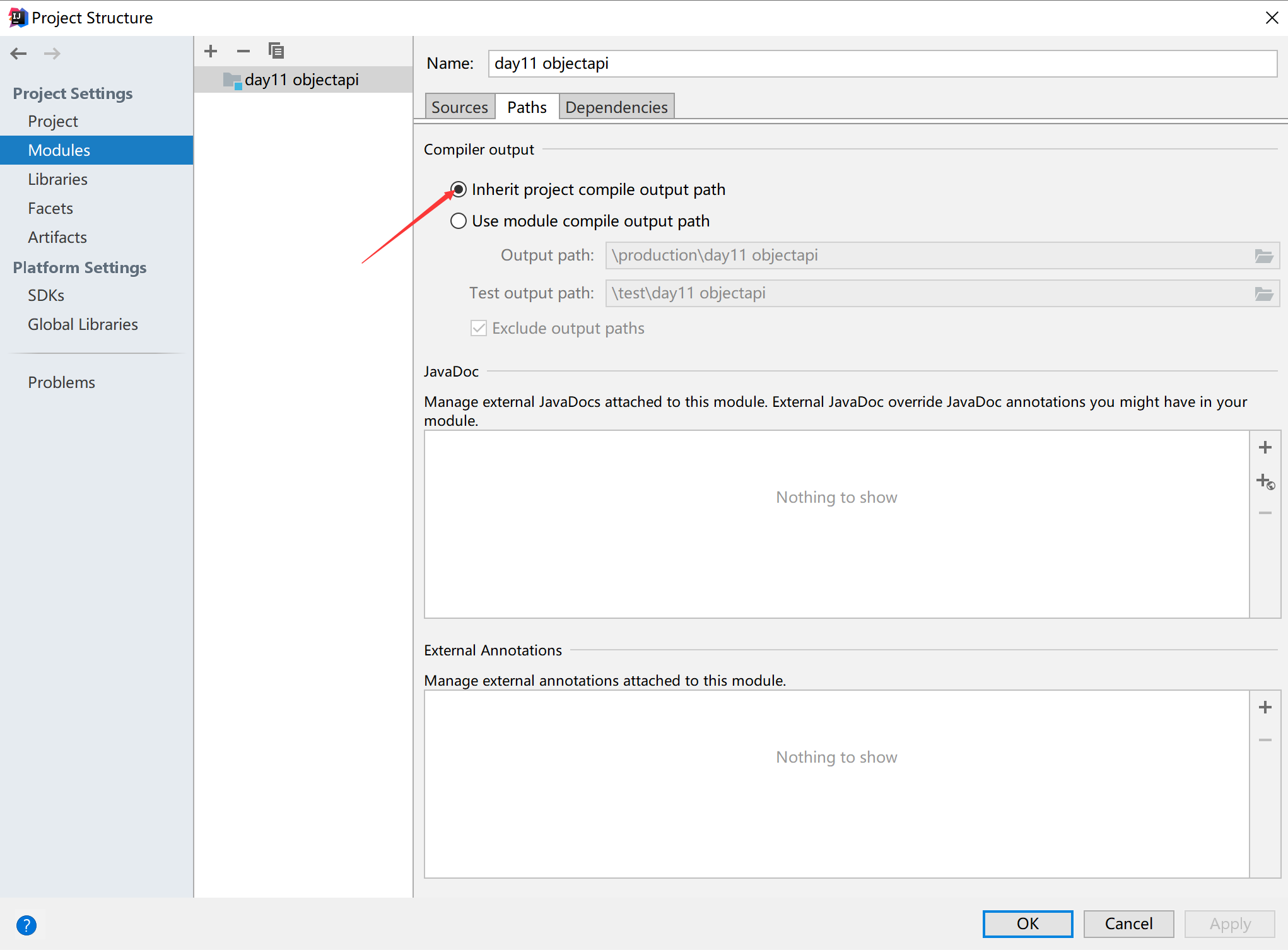Add external annotation with plus icon
The image size is (1288, 950).
[x=1265, y=707]
